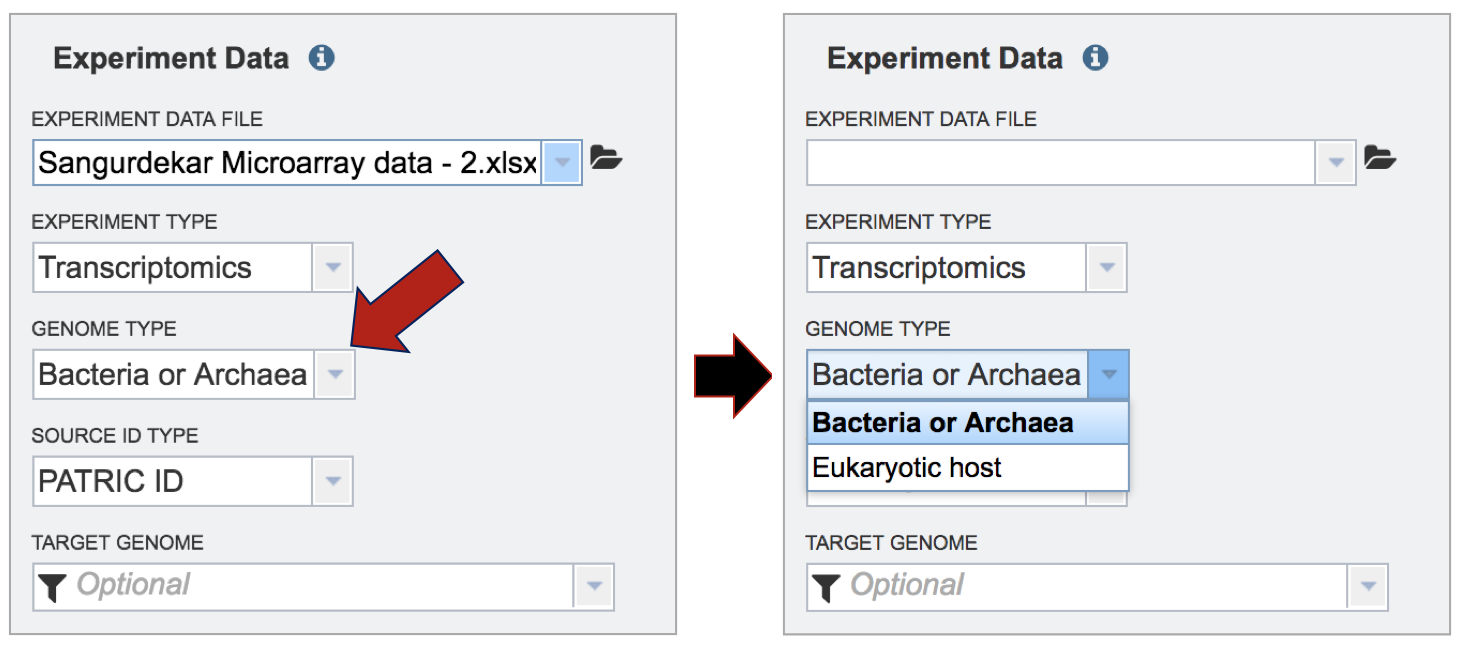Expand the left PATRIC ID source type dropdown

pos(333,482)
